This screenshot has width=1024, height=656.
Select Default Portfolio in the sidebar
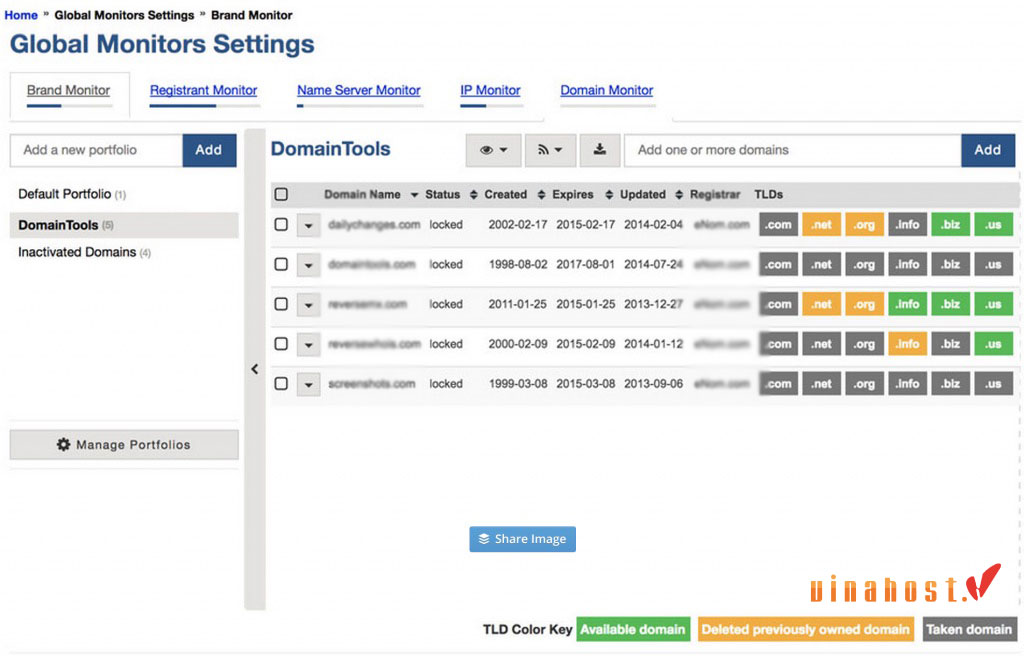point(72,194)
